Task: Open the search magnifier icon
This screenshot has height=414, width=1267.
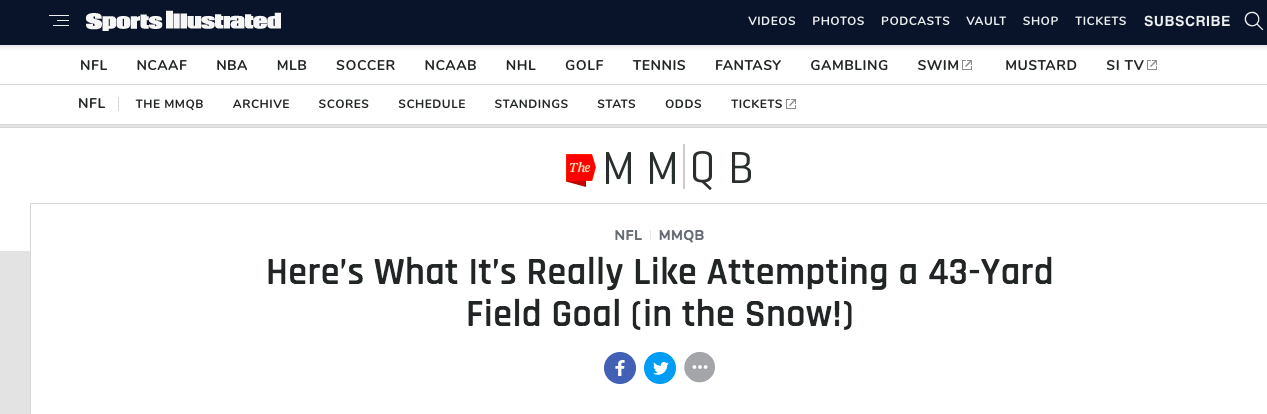Action: [1253, 21]
